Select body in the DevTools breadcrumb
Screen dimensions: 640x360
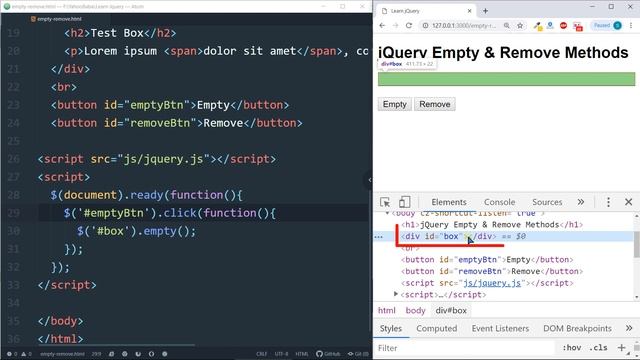(416, 311)
